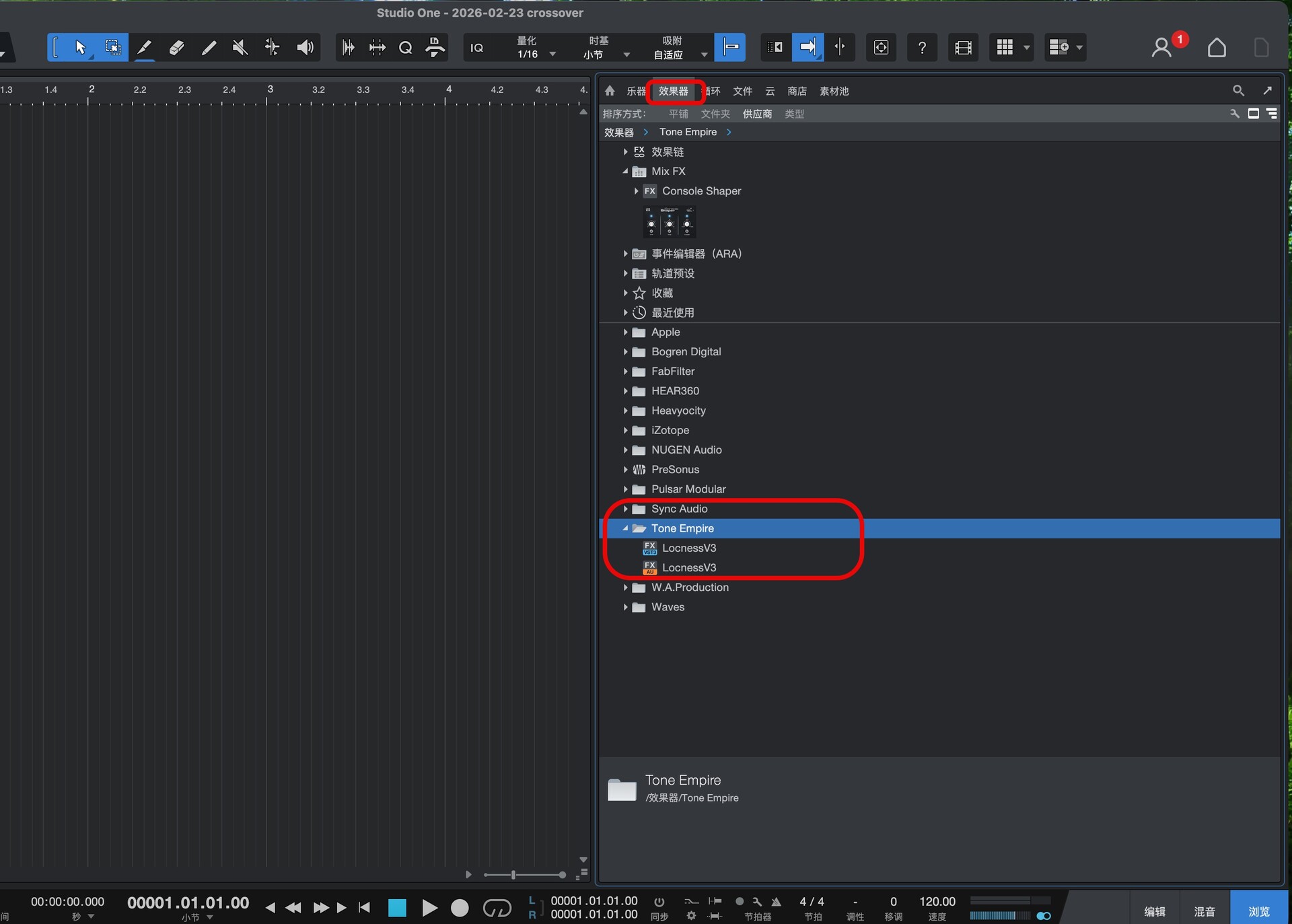Switch to the 乐器 Instruments tab
1292x924 pixels.
point(635,91)
